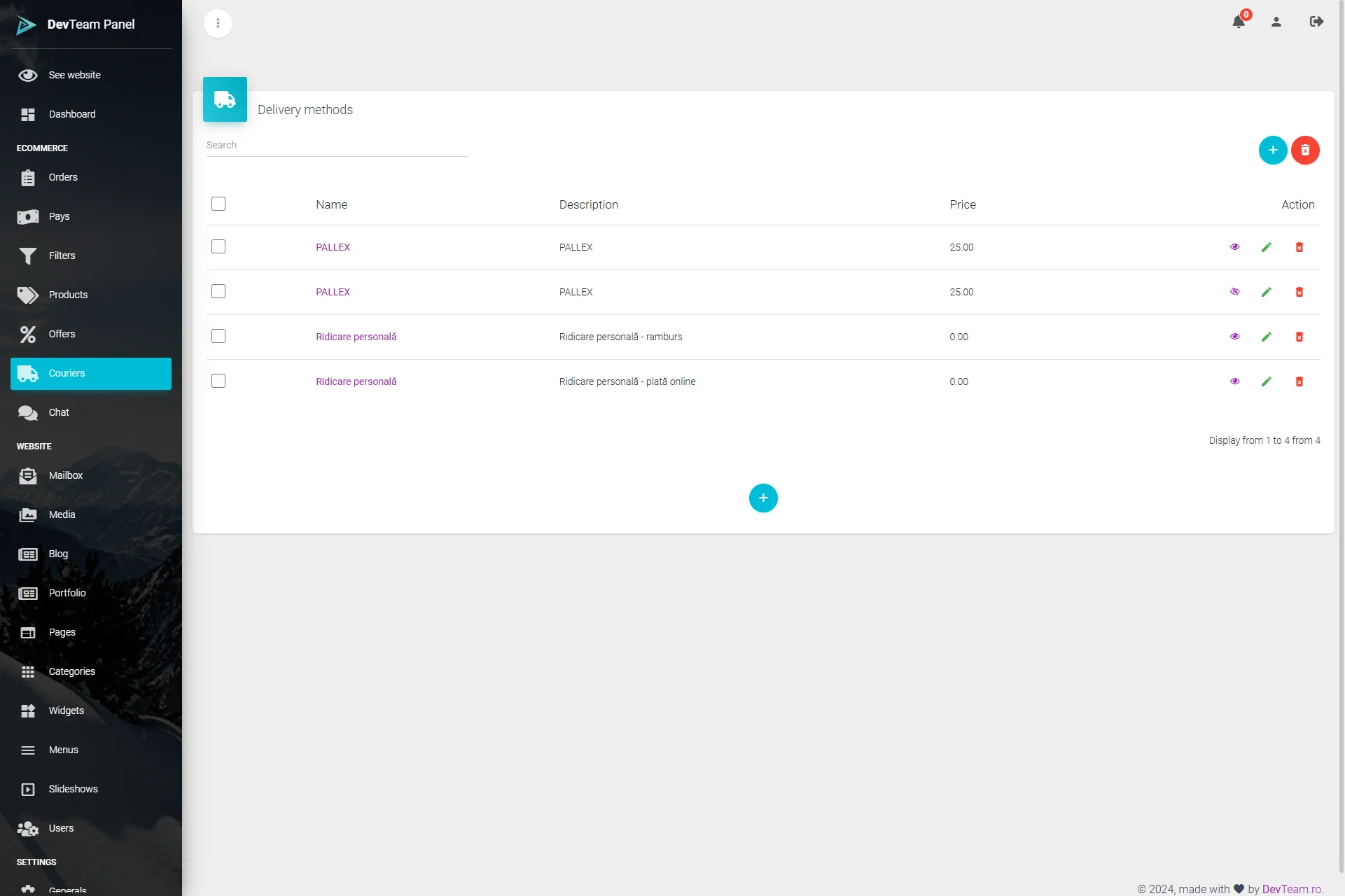Click the Search input field
Image resolution: width=1345 pixels, height=896 pixels.
pyautogui.click(x=337, y=145)
